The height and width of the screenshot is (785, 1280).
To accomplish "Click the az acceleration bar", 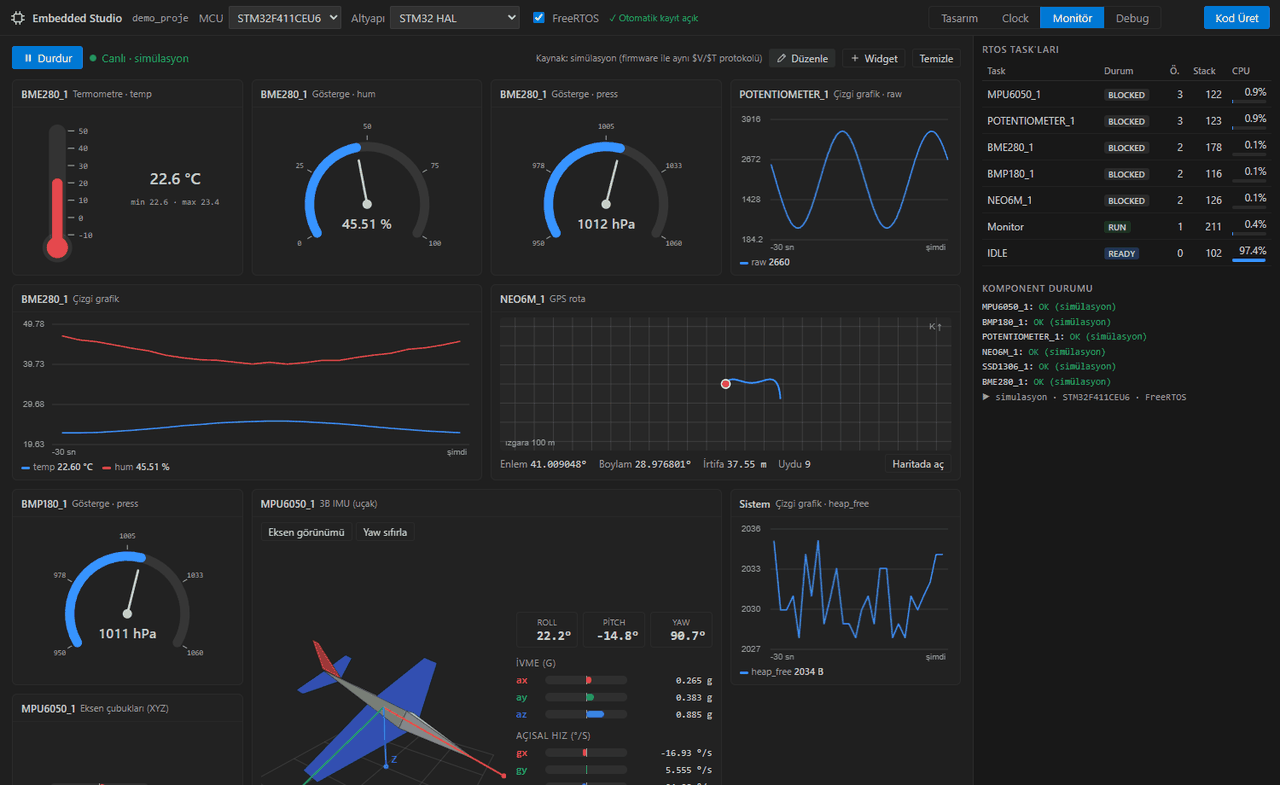I will point(586,714).
